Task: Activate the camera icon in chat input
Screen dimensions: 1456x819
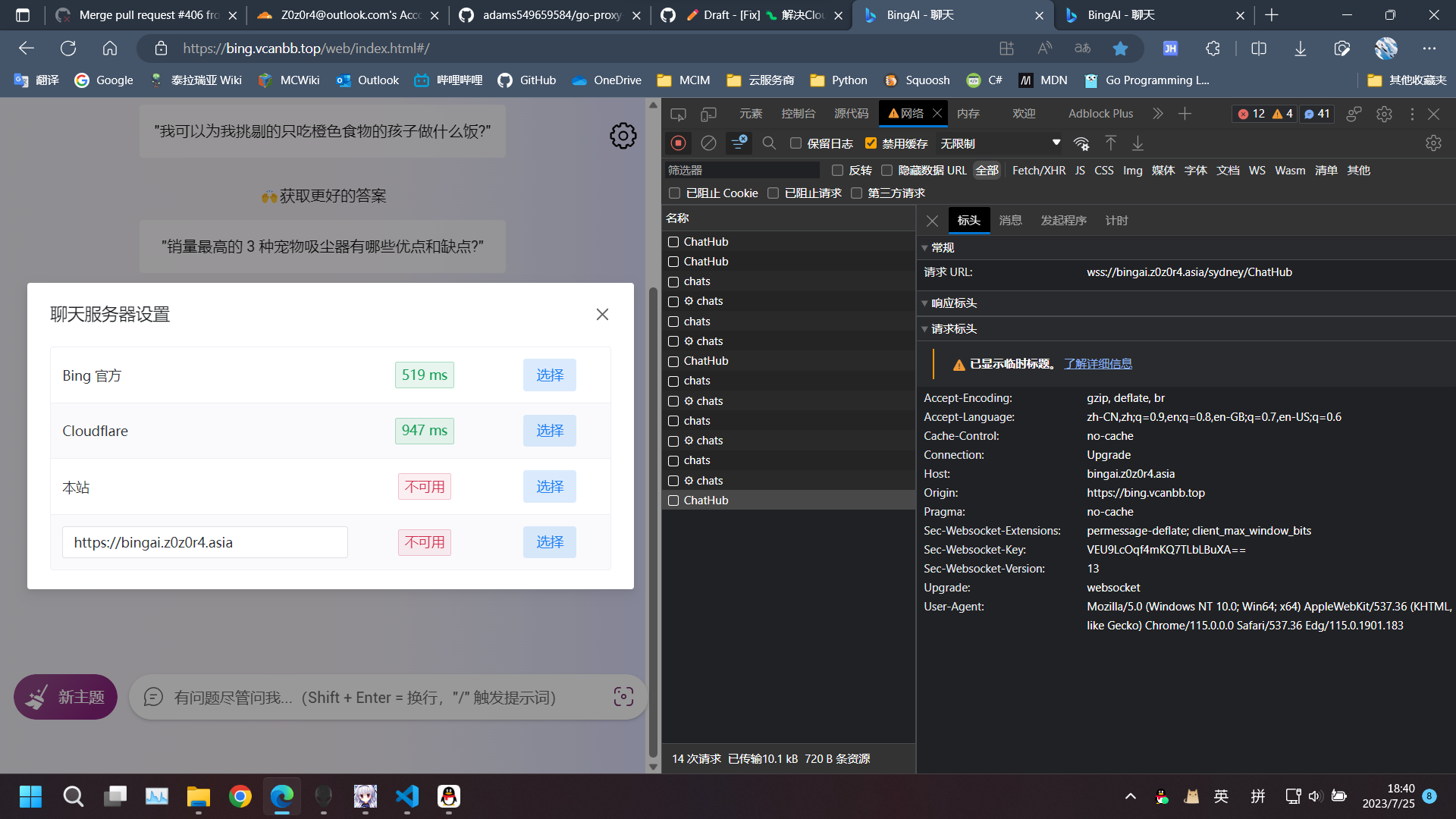Action: 623,696
